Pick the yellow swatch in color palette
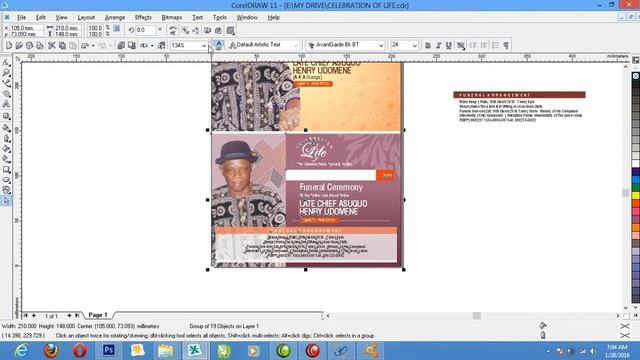Screen dimensions: 640x360 (x=636, y=196)
